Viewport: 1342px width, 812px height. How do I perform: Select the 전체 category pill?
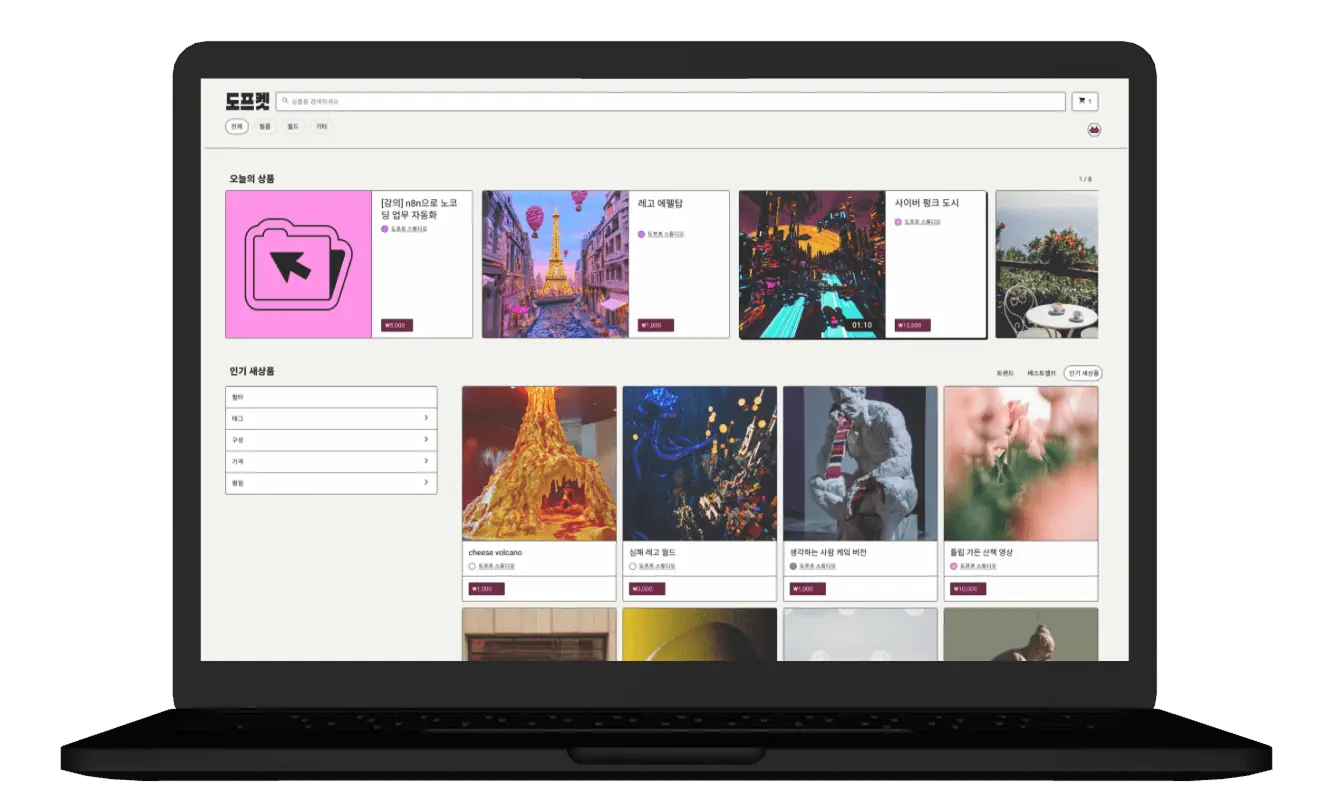[237, 127]
